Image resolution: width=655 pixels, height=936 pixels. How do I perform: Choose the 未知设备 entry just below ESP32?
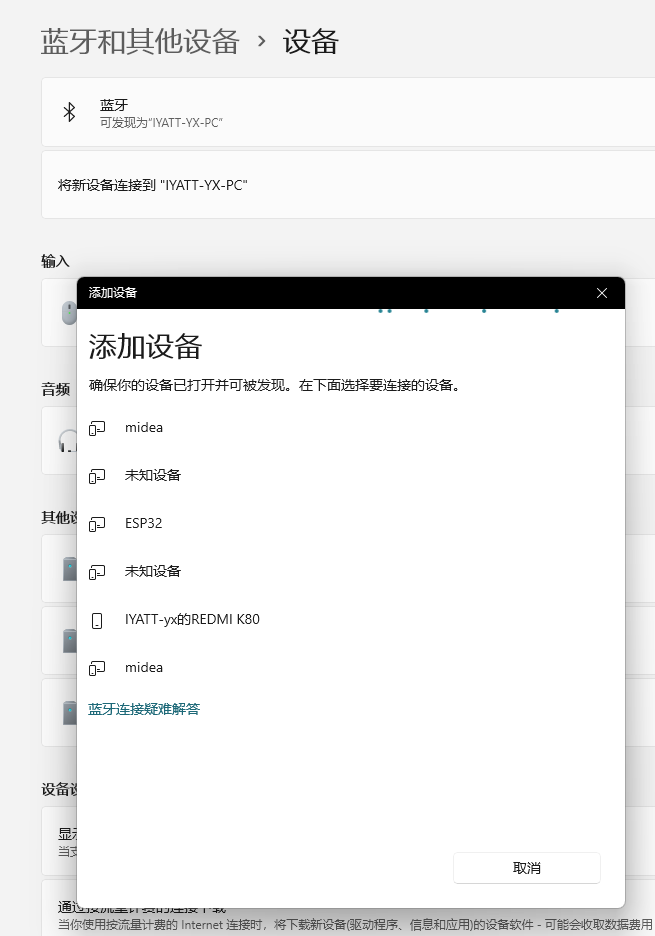click(351, 571)
